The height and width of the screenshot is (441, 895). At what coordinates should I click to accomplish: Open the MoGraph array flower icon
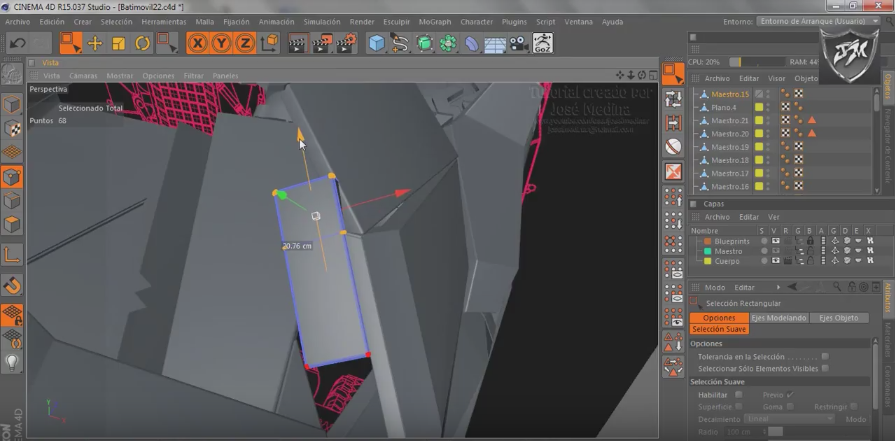point(448,43)
